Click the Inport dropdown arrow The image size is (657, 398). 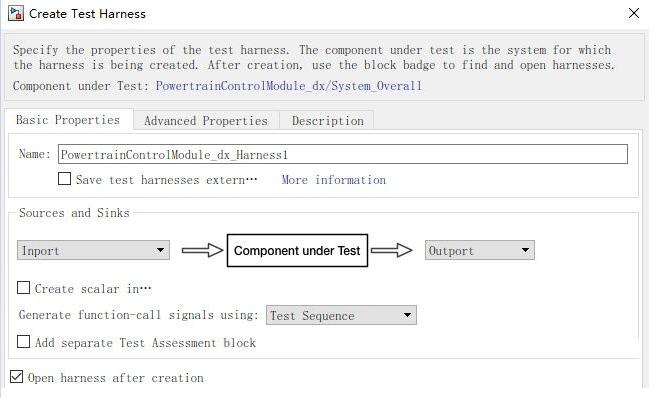(160, 250)
